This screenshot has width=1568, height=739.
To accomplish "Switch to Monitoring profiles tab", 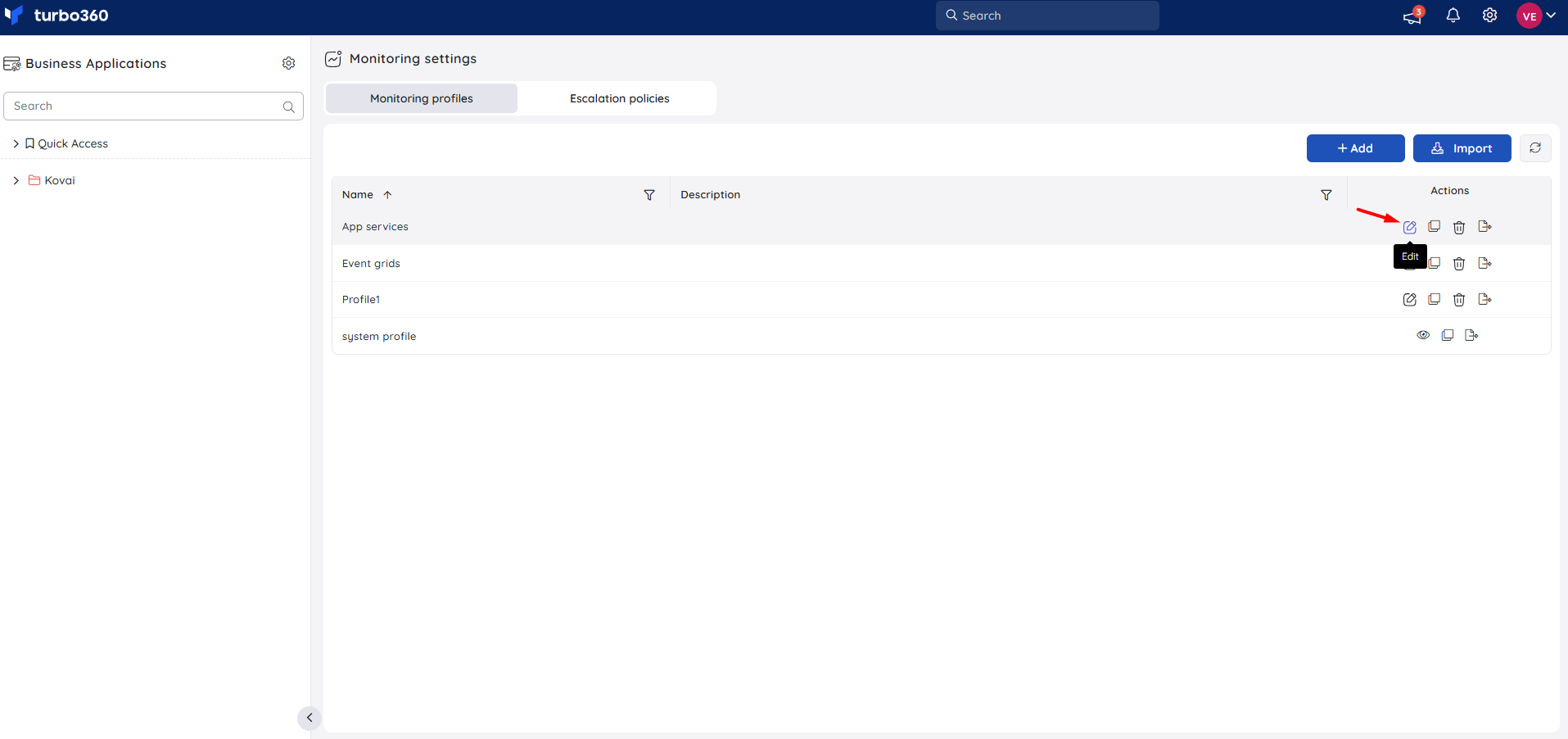I will click(x=422, y=98).
